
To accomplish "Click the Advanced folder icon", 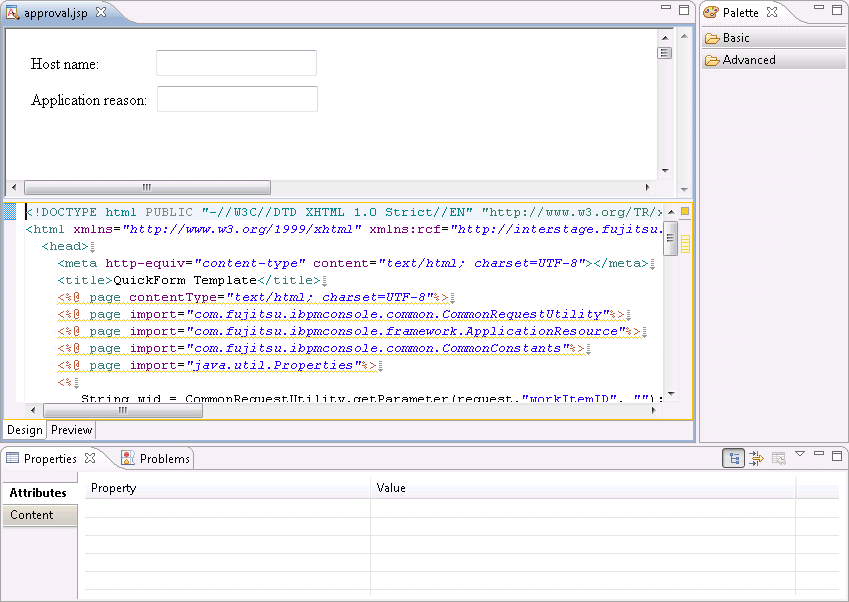I will click(712, 61).
